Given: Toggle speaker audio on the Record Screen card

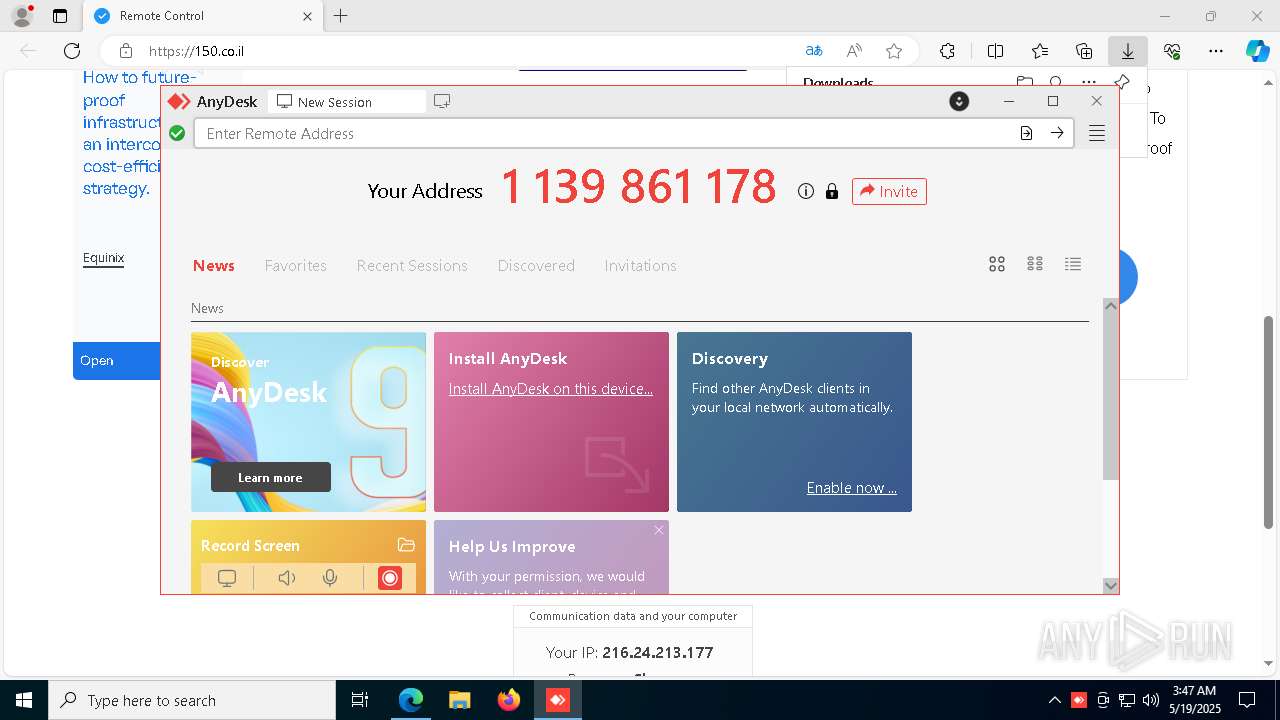Looking at the screenshot, I should coord(287,578).
